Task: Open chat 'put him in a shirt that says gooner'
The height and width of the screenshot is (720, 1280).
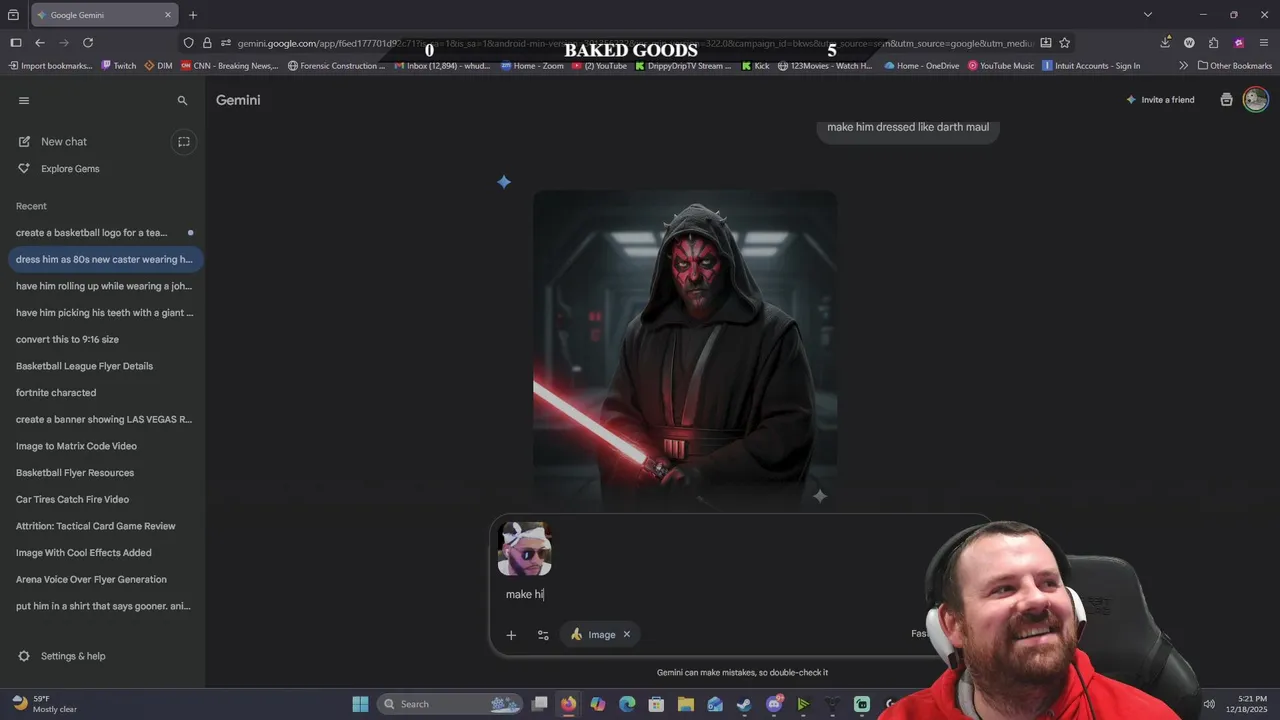Action: pos(103,606)
